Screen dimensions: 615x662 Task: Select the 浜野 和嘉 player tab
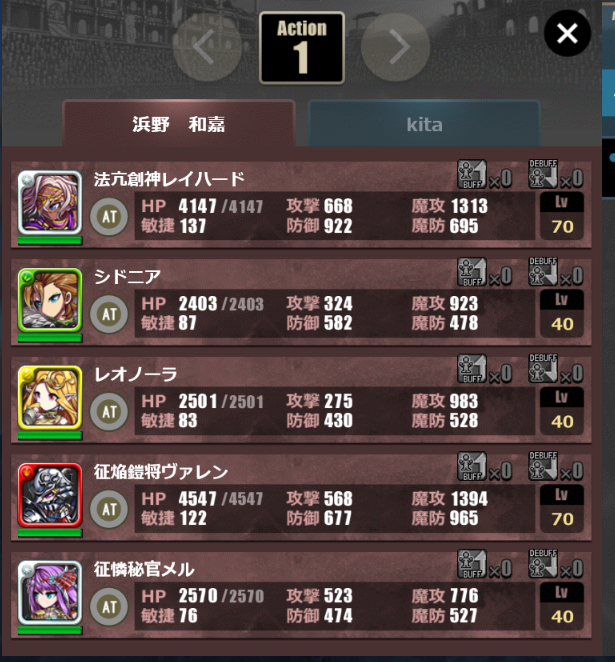pyautogui.click(x=179, y=124)
